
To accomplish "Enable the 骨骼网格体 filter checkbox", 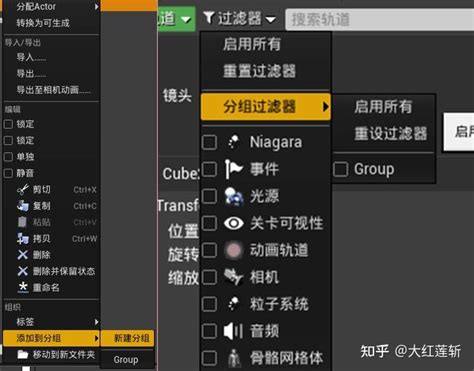I will (x=209, y=358).
